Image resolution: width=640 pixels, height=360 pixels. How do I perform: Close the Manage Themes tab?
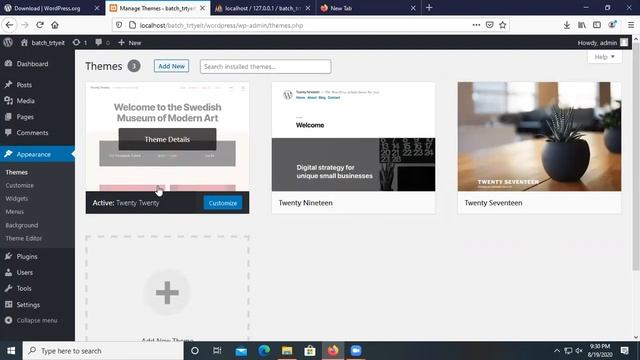point(202,8)
